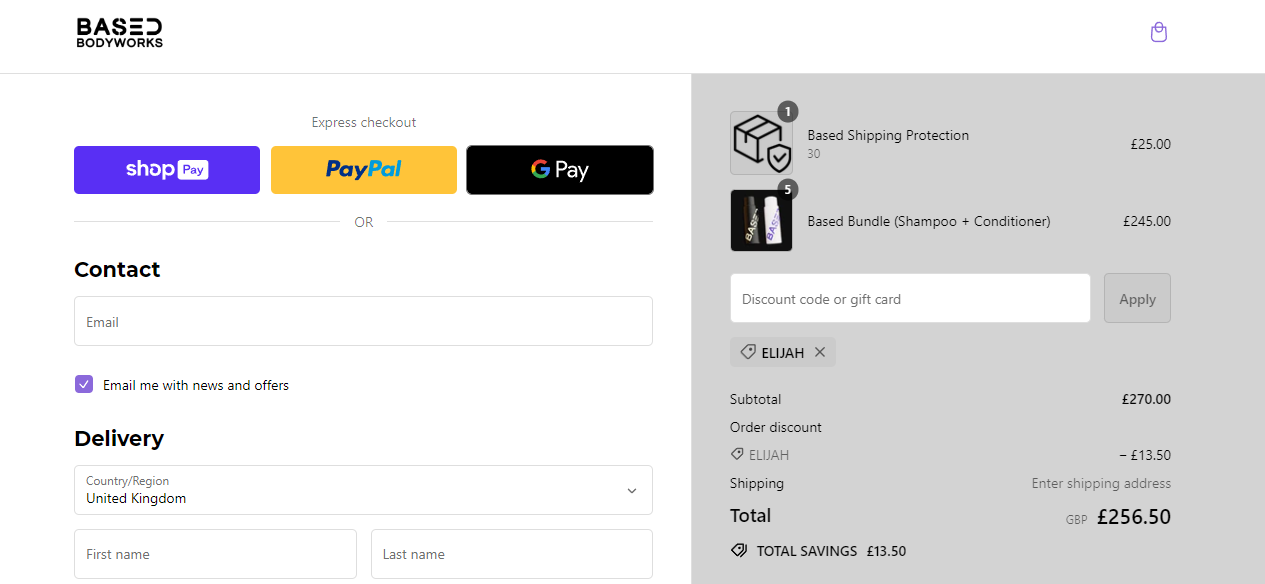Select the First name field

coord(215,554)
